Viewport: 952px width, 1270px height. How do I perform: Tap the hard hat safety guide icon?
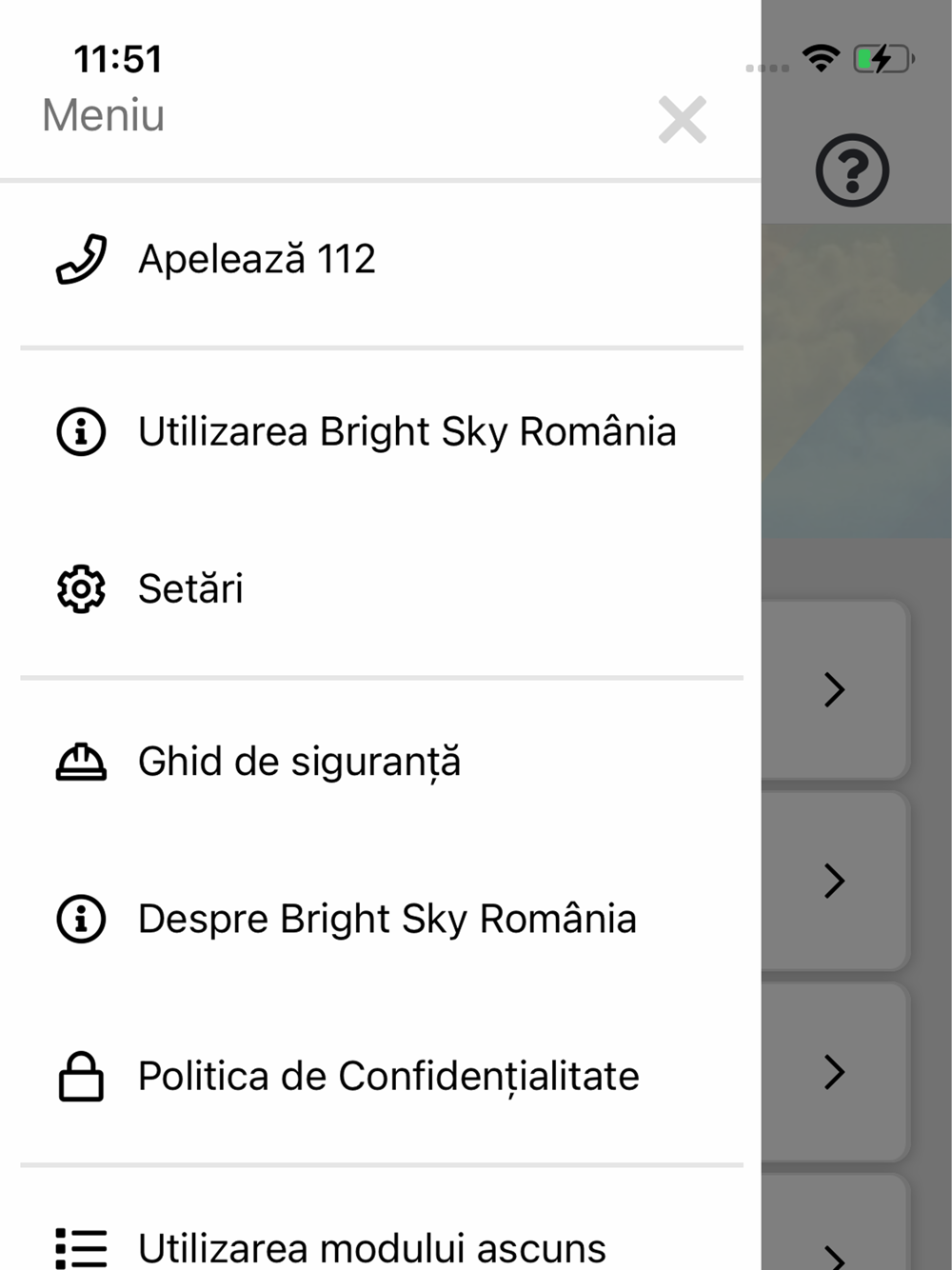click(81, 763)
